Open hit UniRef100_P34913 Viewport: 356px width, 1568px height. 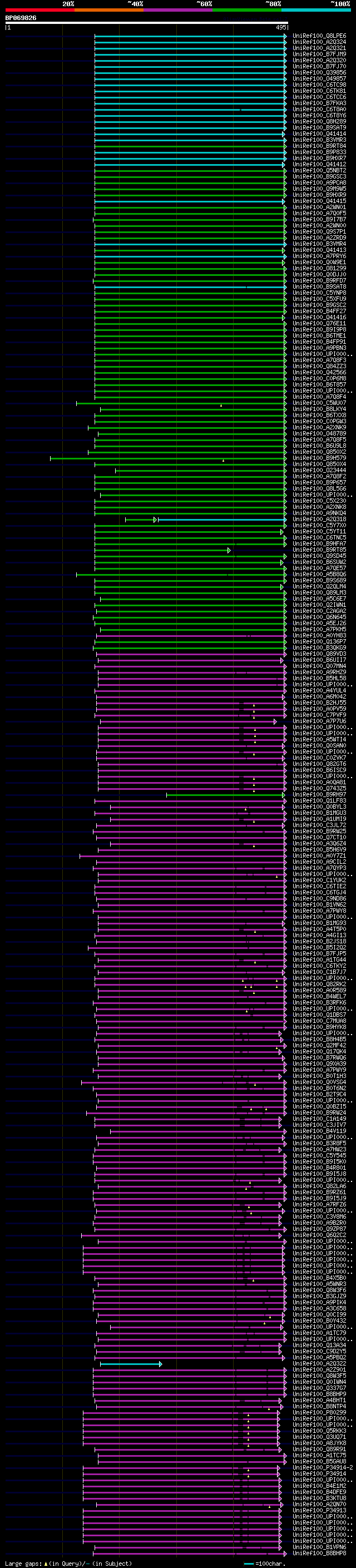[x=319, y=1510]
